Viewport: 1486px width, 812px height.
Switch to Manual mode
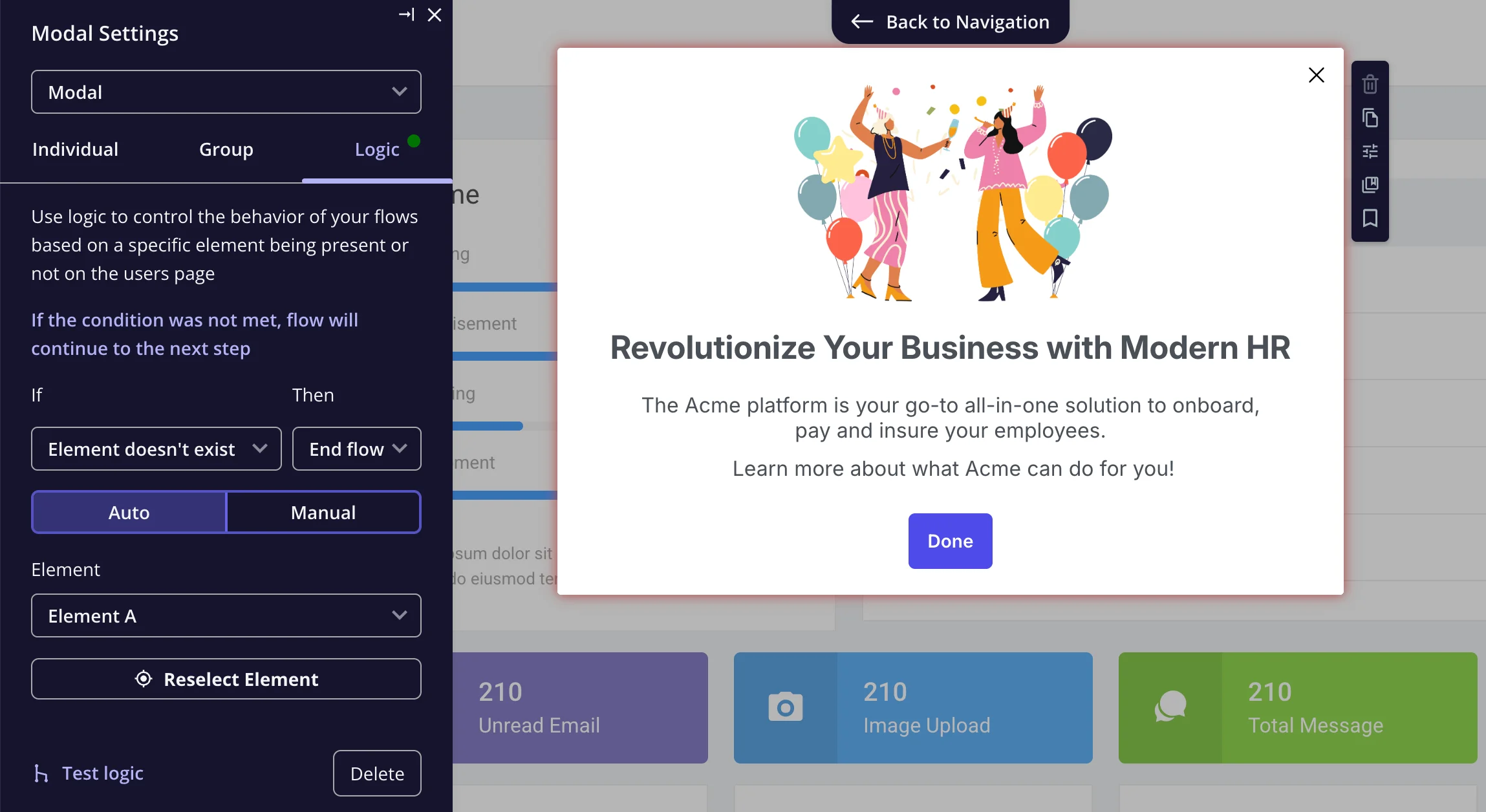pyautogui.click(x=323, y=512)
